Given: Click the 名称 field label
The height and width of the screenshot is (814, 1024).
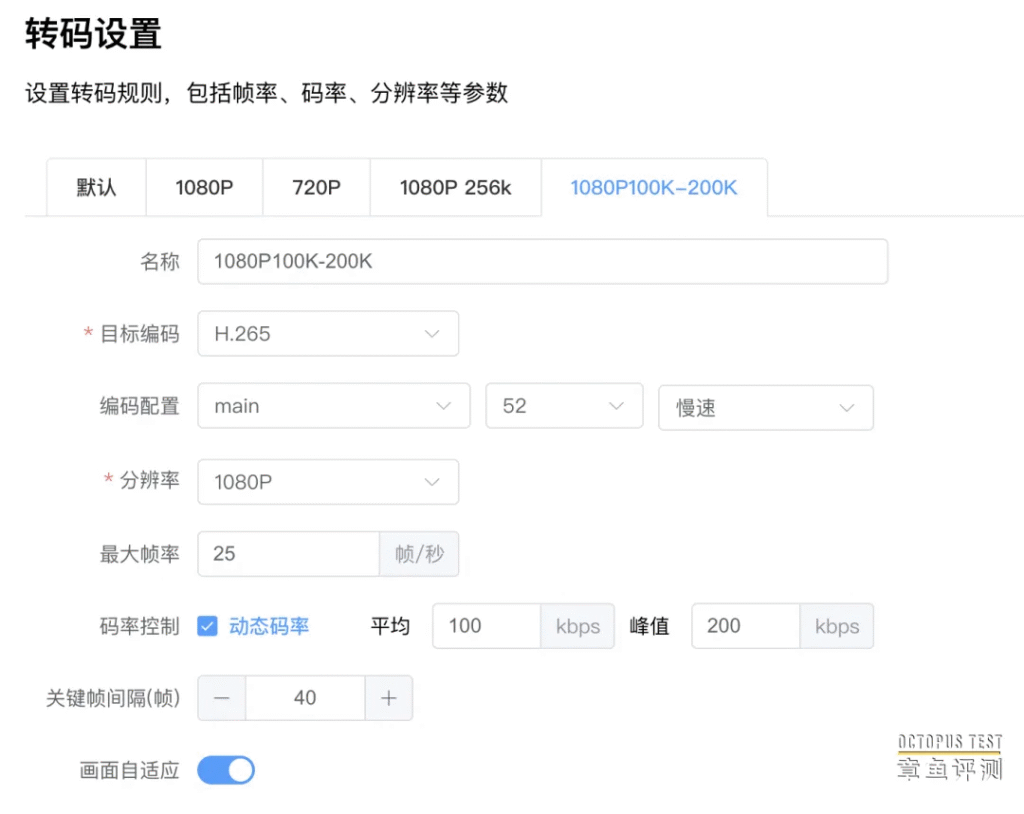Looking at the screenshot, I should coord(160,261).
